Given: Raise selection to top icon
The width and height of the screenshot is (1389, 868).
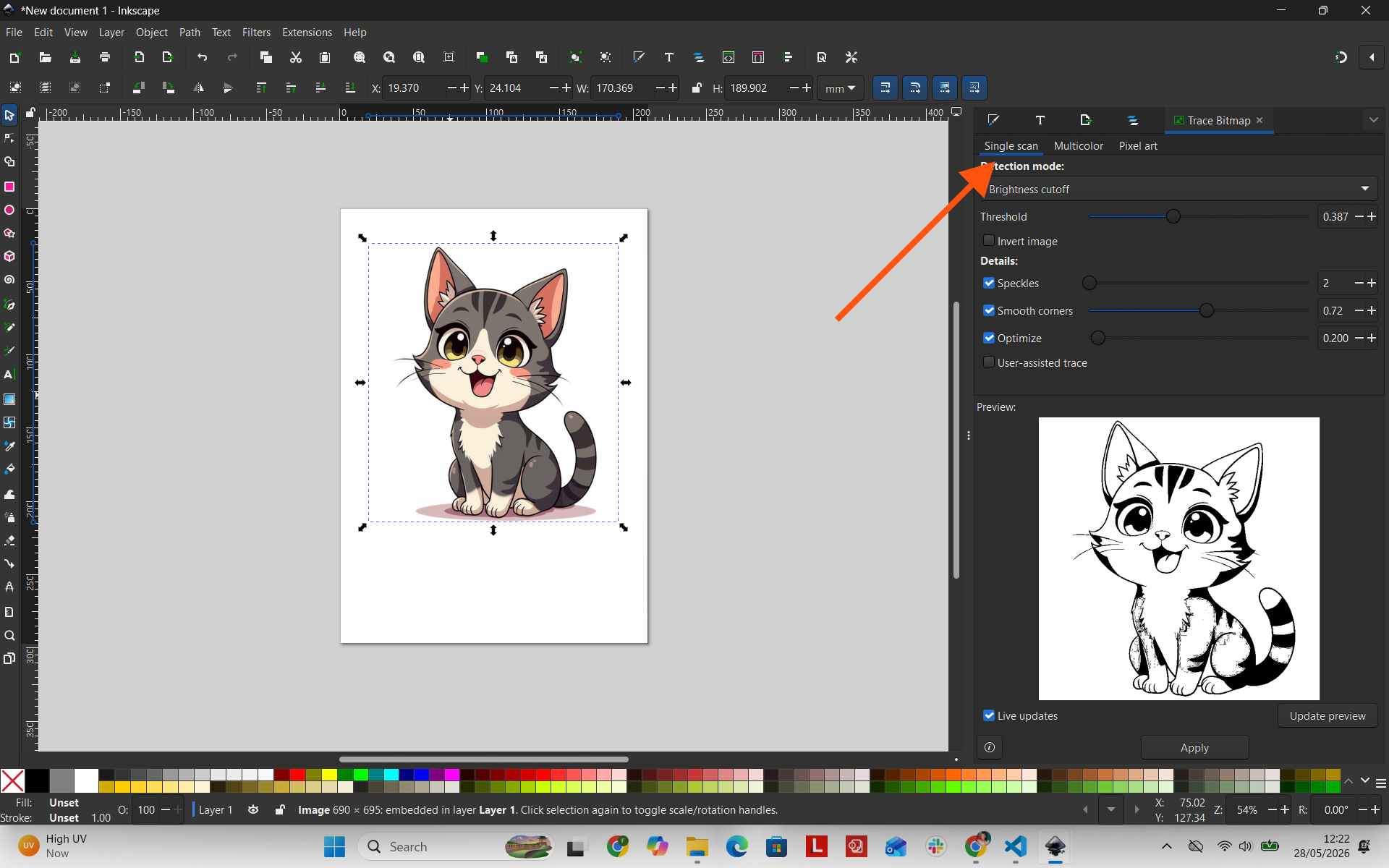Looking at the screenshot, I should tap(261, 88).
